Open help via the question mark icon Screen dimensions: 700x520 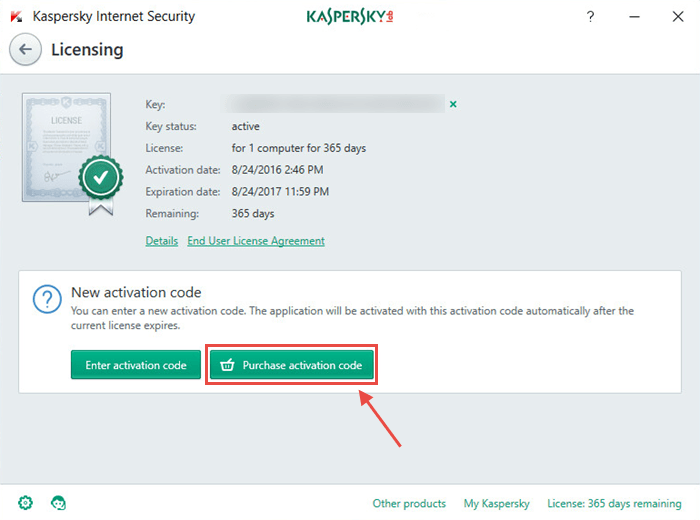point(590,17)
